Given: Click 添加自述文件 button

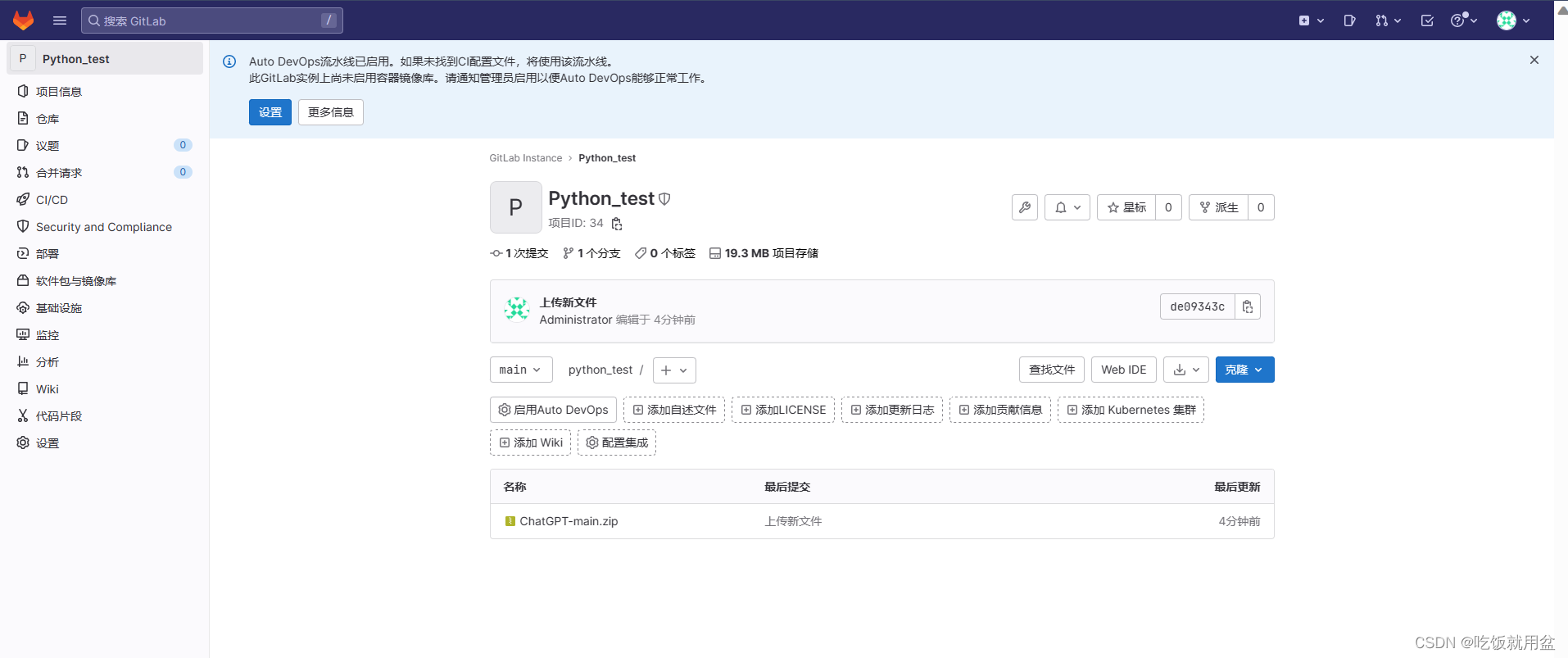Looking at the screenshot, I should pos(674,410).
